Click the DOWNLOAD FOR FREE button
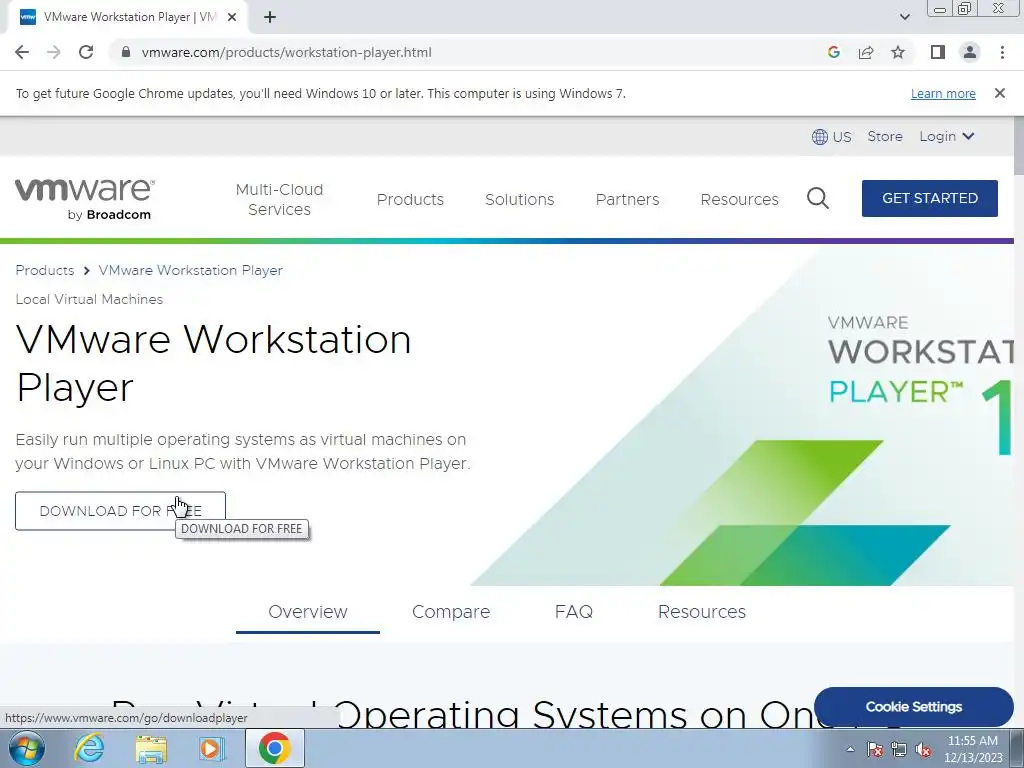The width and height of the screenshot is (1024, 768). pos(120,511)
